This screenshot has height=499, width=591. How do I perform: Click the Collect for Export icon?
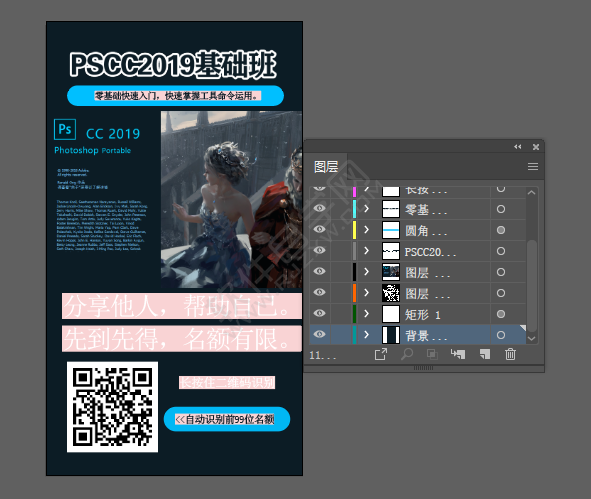[381, 354]
